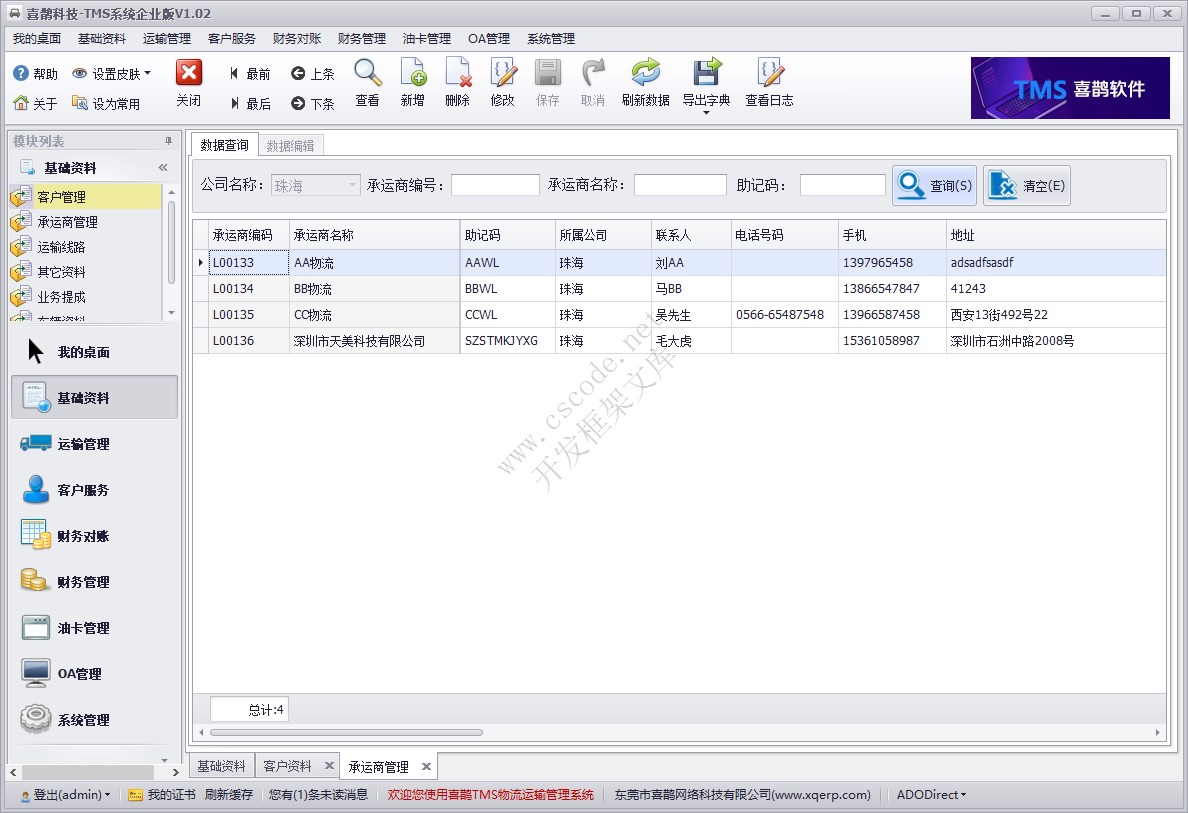This screenshot has width=1188, height=813.
Task: Click the 刷新数据 refresh icon
Action: coord(646,73)
